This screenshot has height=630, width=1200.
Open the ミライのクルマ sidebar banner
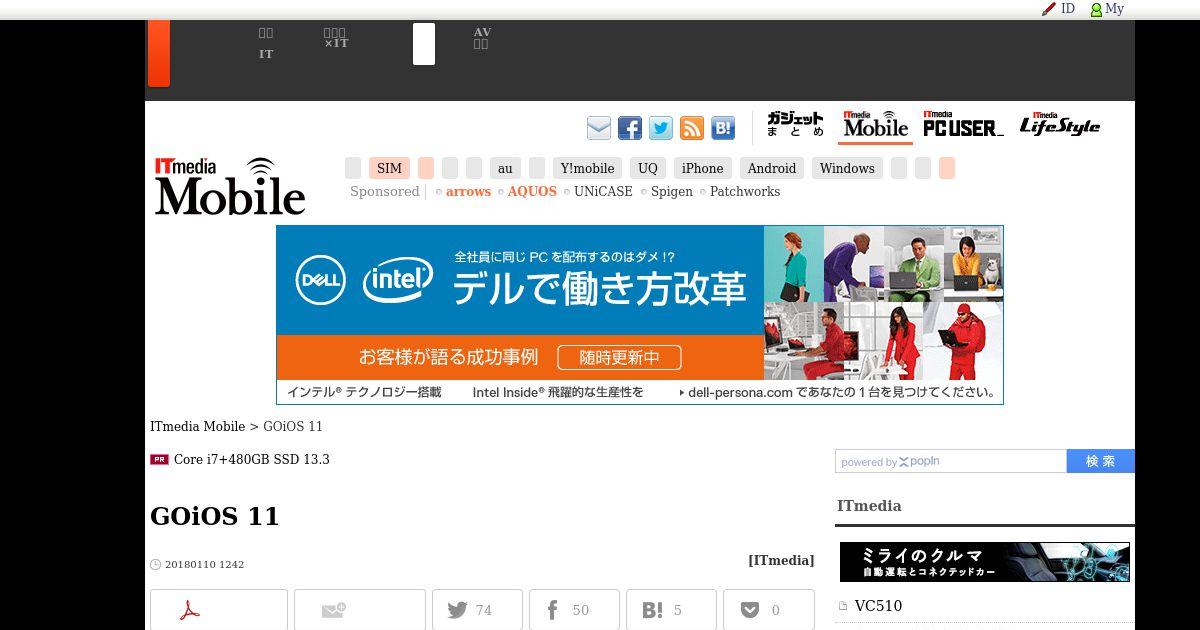pyautogui.click(x=985, y=562)
